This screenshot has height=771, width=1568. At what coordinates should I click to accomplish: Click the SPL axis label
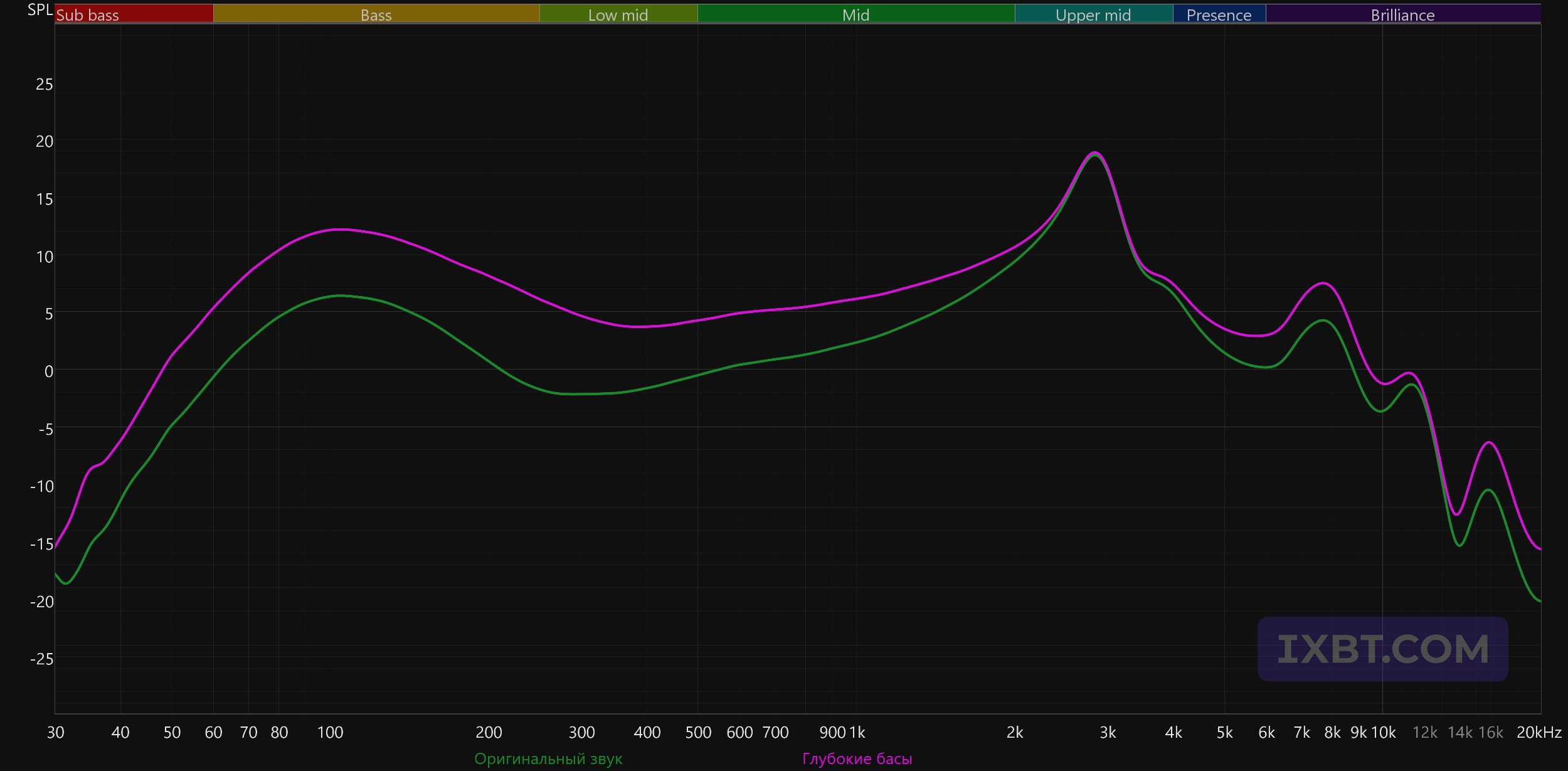click(x=40, y=10)
